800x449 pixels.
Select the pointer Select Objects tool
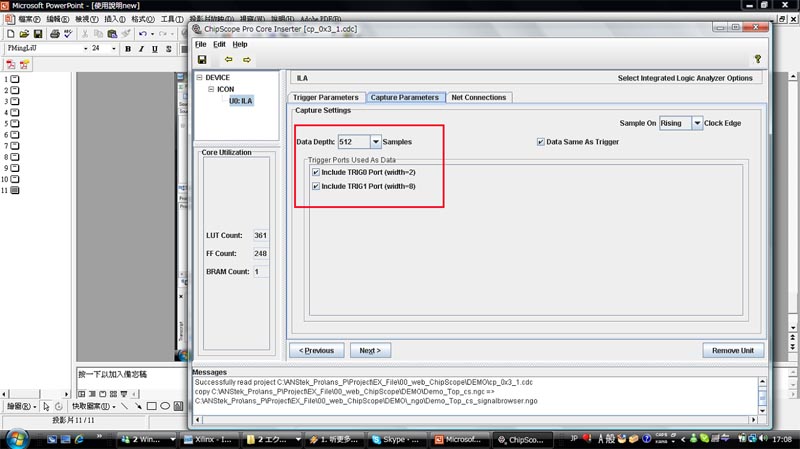click(x=46, y=406)
